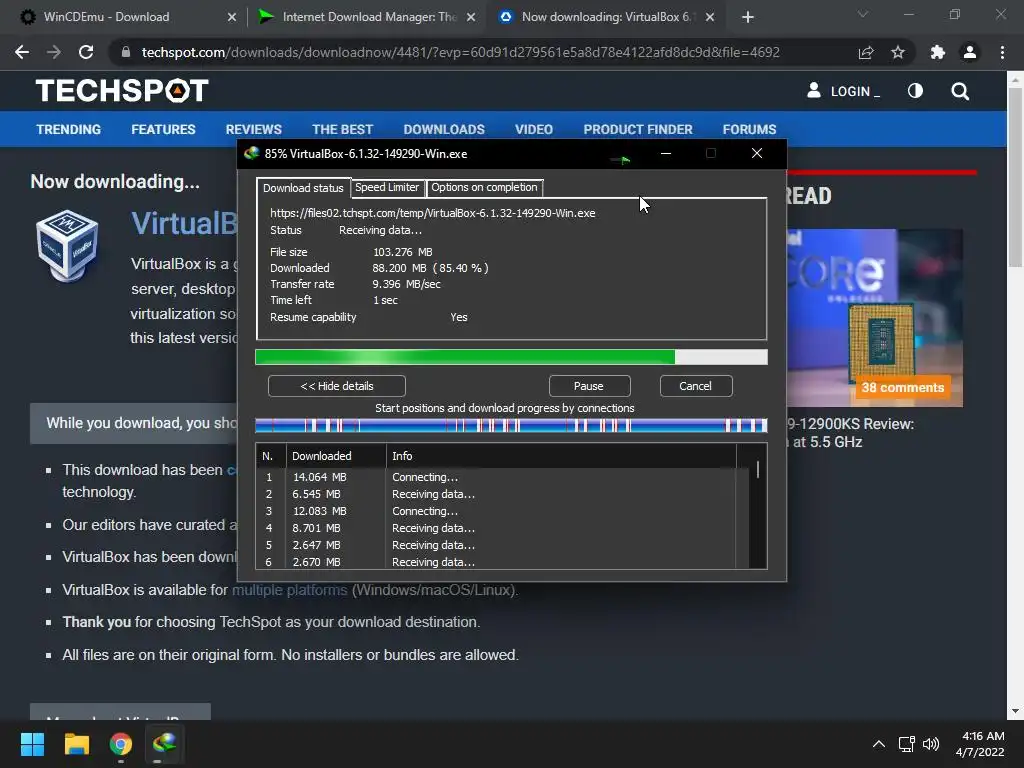Open the tab search chevron in Chrome
The image size is (1024, 768).
pyautogui.click(x=863, y=14)
